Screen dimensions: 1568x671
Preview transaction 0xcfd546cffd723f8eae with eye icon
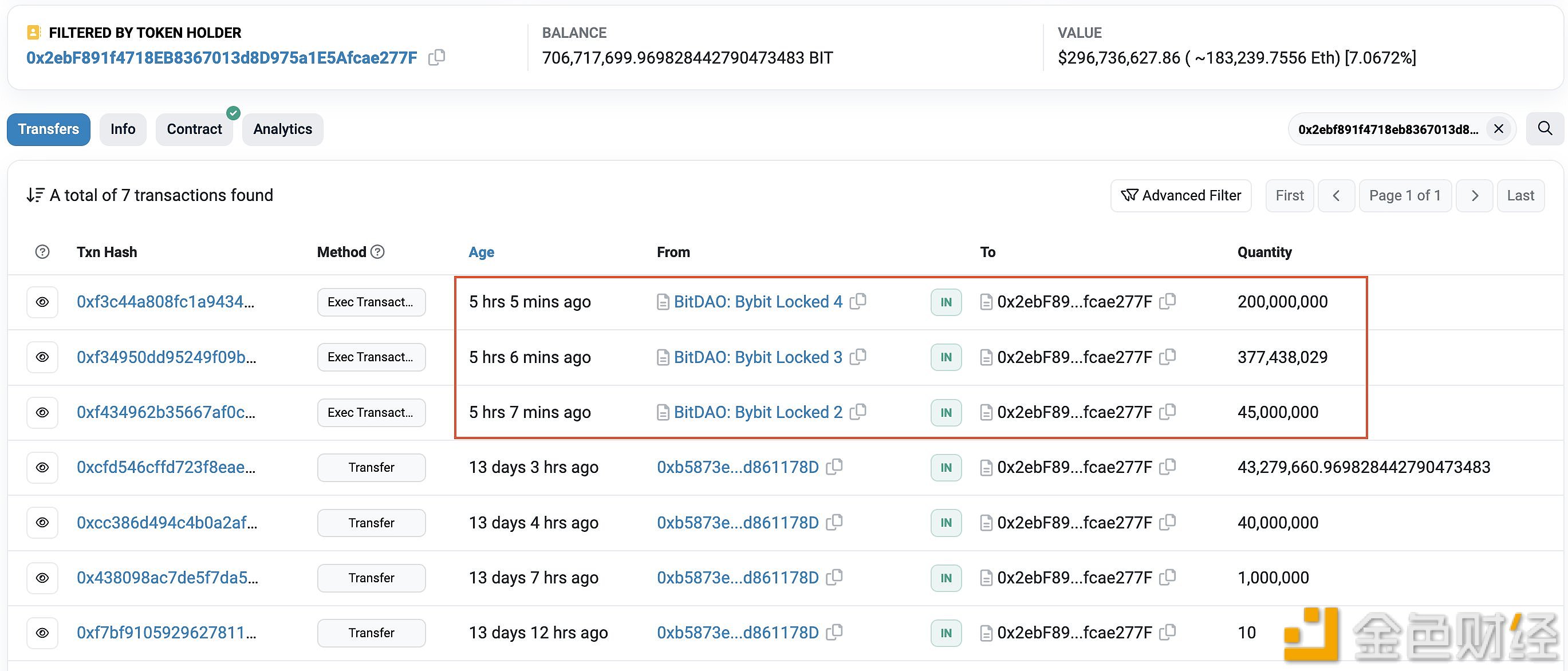[x=42, y=467]
